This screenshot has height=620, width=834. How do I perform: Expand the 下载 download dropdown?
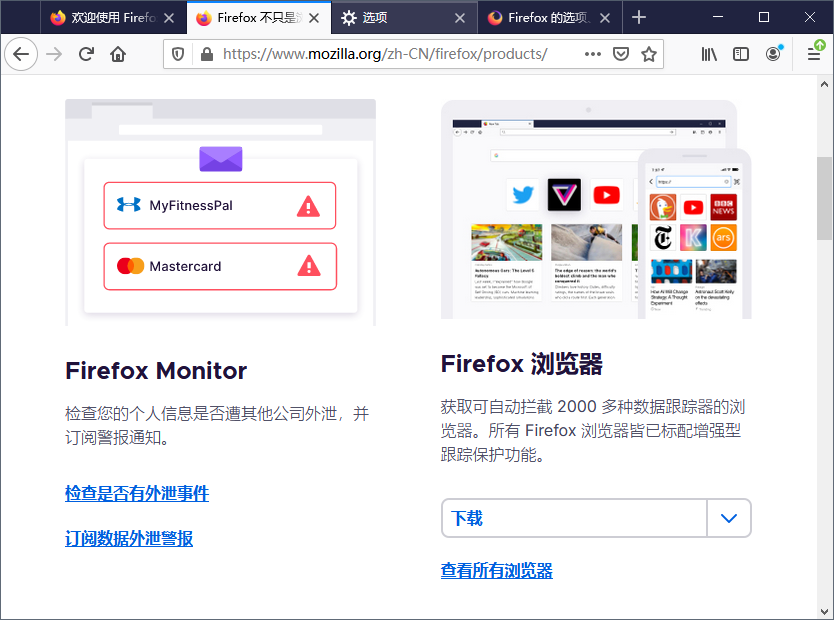(729, 518)
